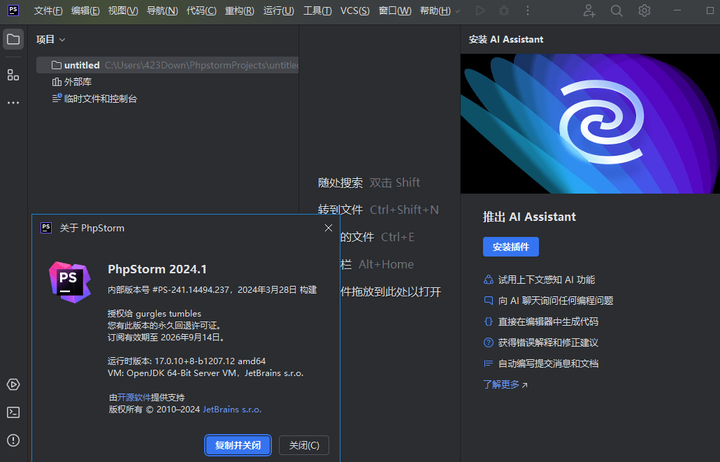Click the AI Assistant spiral banner image
The width and height of the screenshot is (720, 462).
pos(590,124)
